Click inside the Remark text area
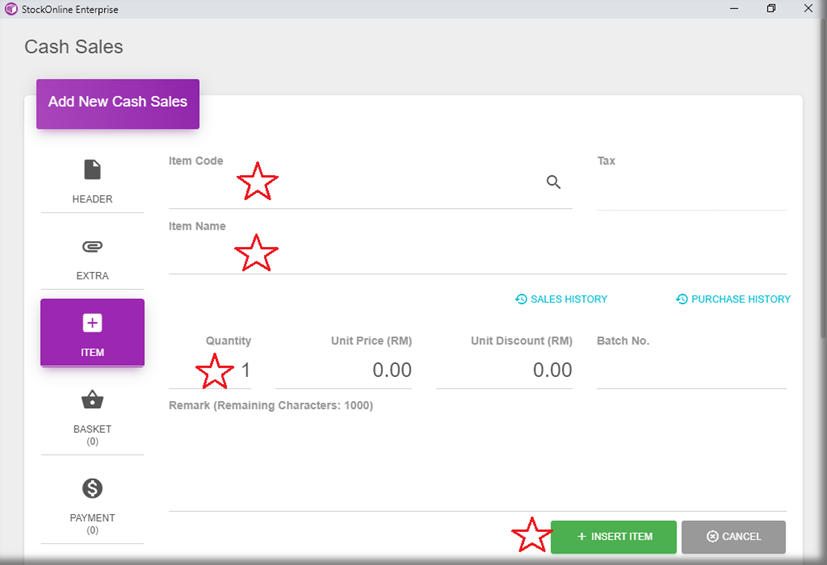This screenshot has height=565, width=827. click(476, 460)
